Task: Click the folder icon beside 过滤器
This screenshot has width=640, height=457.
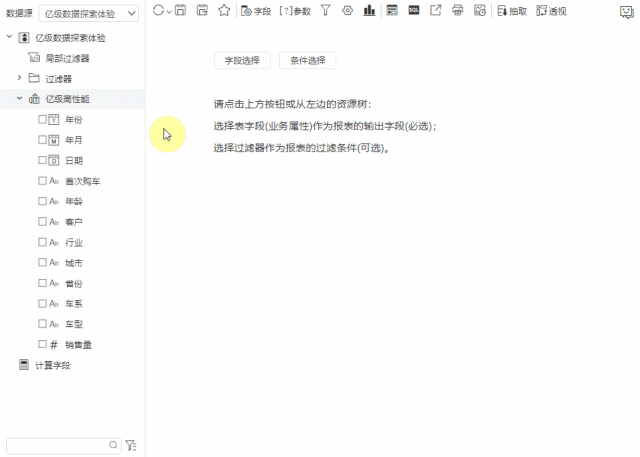Action: [x=34, y=78]
